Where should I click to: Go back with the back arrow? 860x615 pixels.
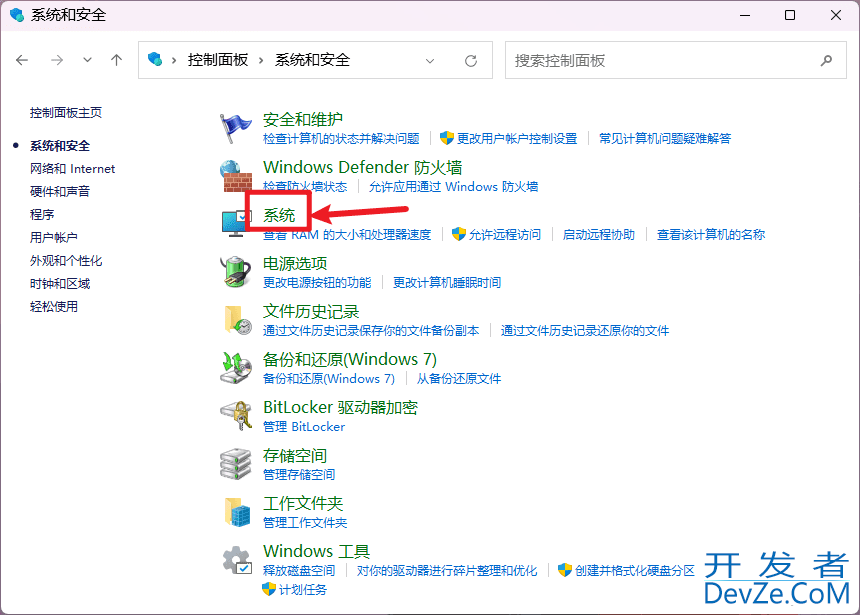point(22,60)
